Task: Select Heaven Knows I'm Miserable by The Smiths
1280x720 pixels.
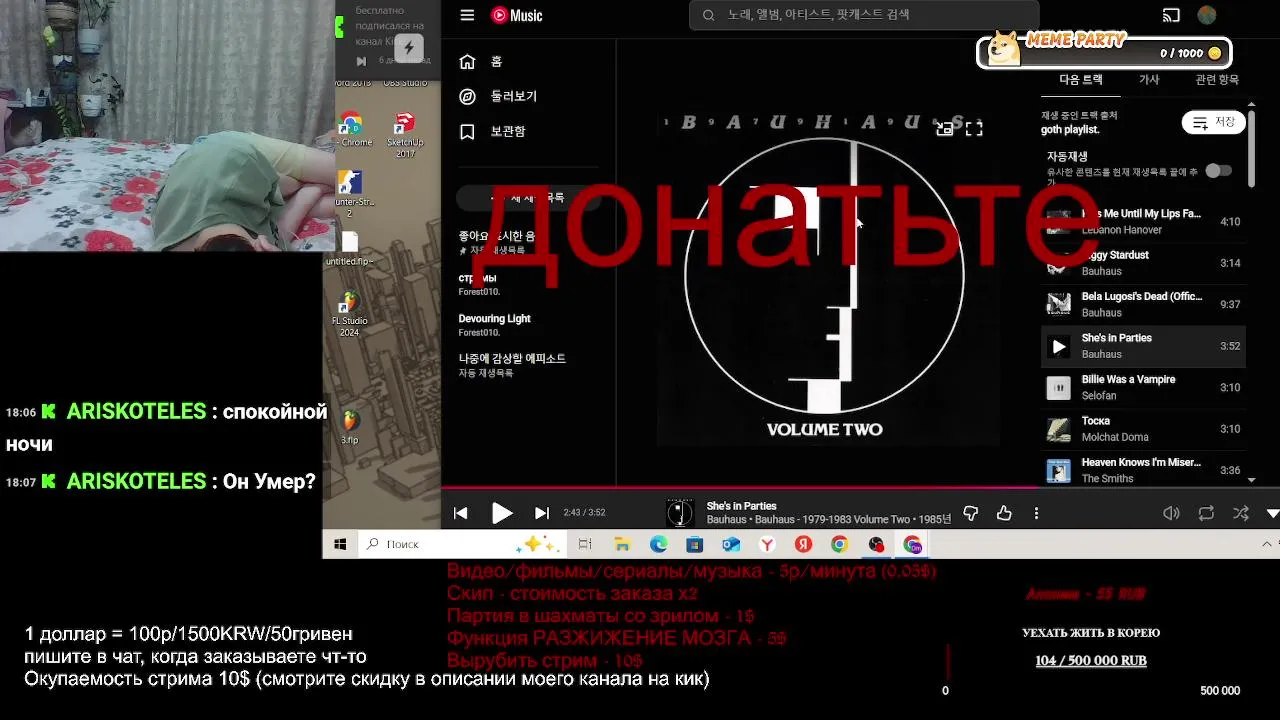Action: 1143,470
